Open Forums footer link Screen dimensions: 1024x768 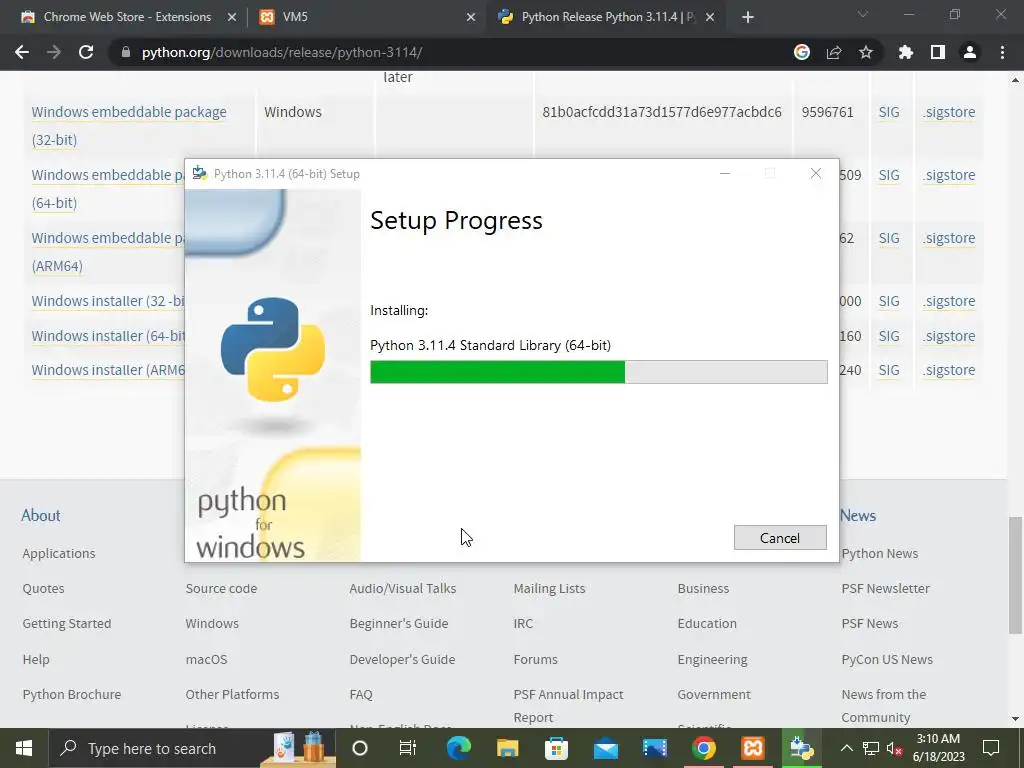[x=536, y=659]
